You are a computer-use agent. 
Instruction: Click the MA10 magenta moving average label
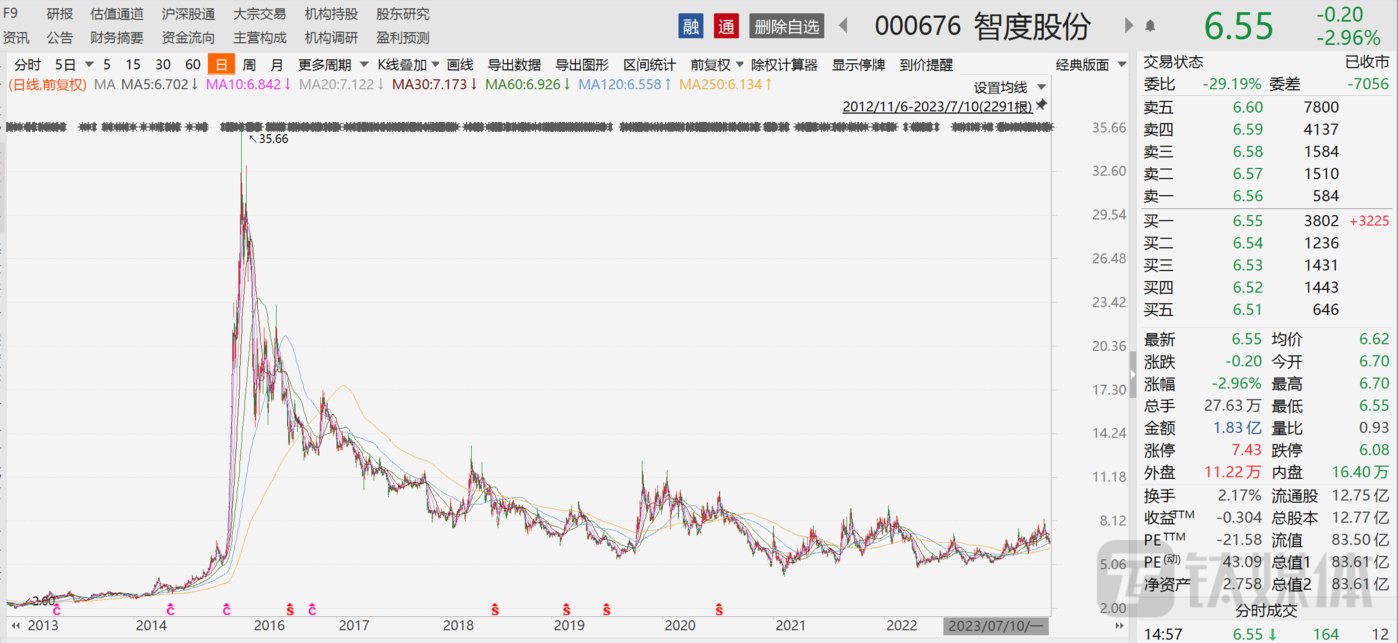click(x=247, y=85)
